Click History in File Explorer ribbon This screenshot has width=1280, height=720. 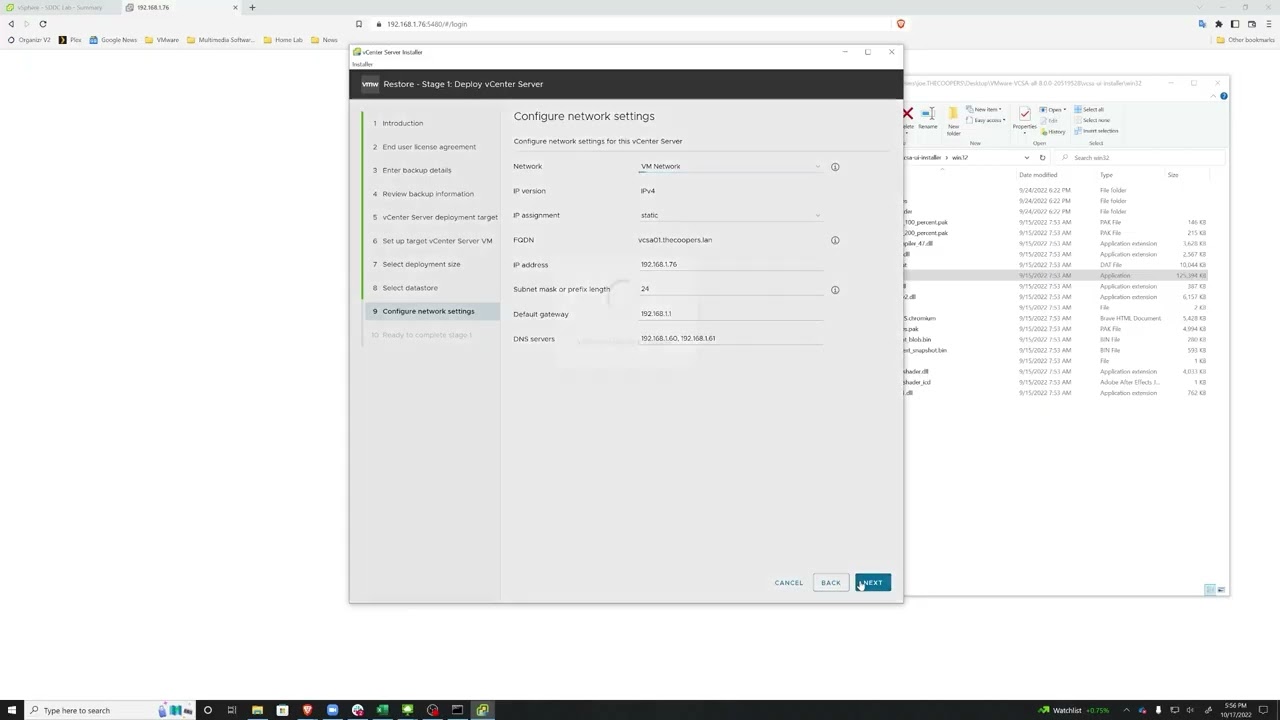pos(1054,132)
